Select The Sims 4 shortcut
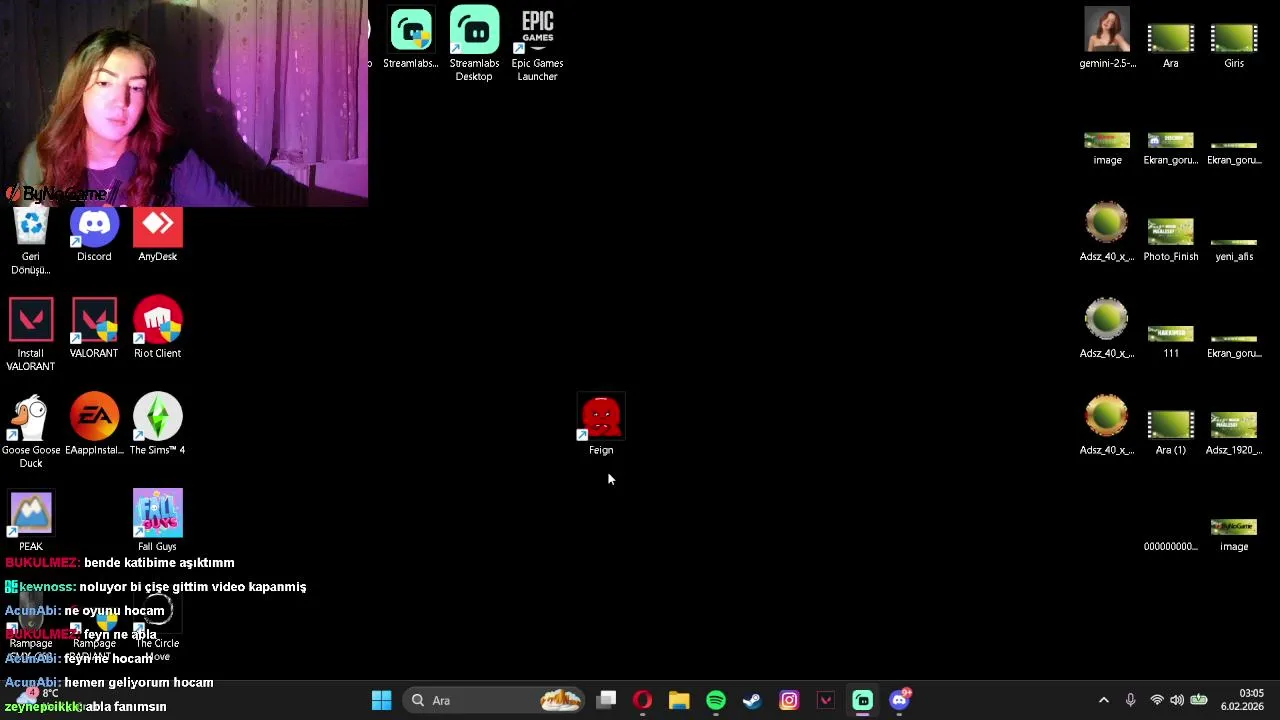The width and height of the screenshot is (1280, 720). click(157, 425)
